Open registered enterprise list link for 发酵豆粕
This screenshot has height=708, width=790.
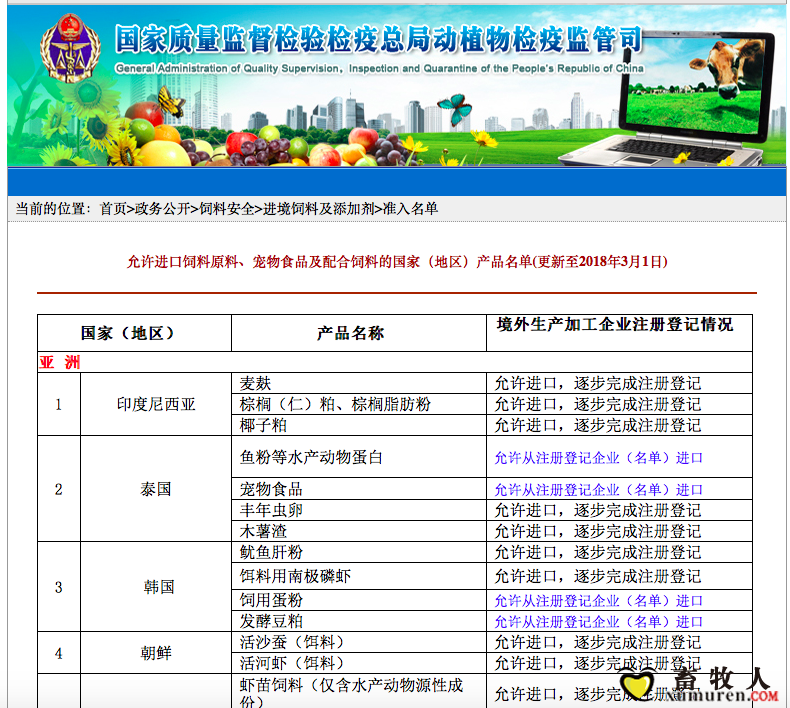tap(598, 622)
